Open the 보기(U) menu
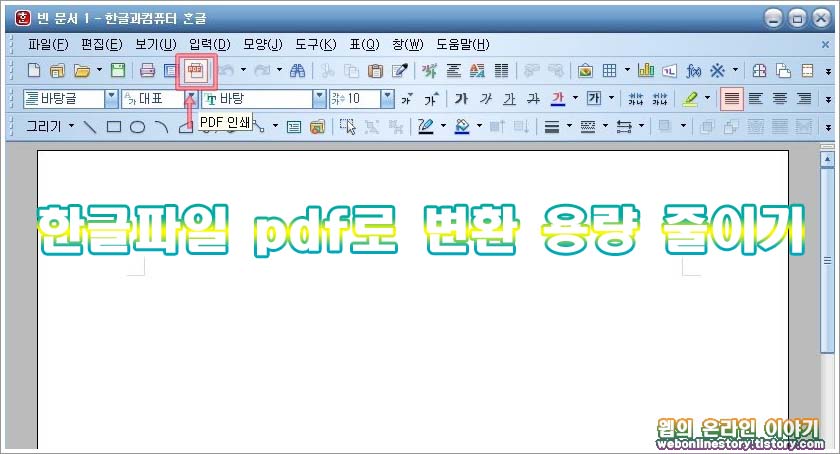 point(155,44)
